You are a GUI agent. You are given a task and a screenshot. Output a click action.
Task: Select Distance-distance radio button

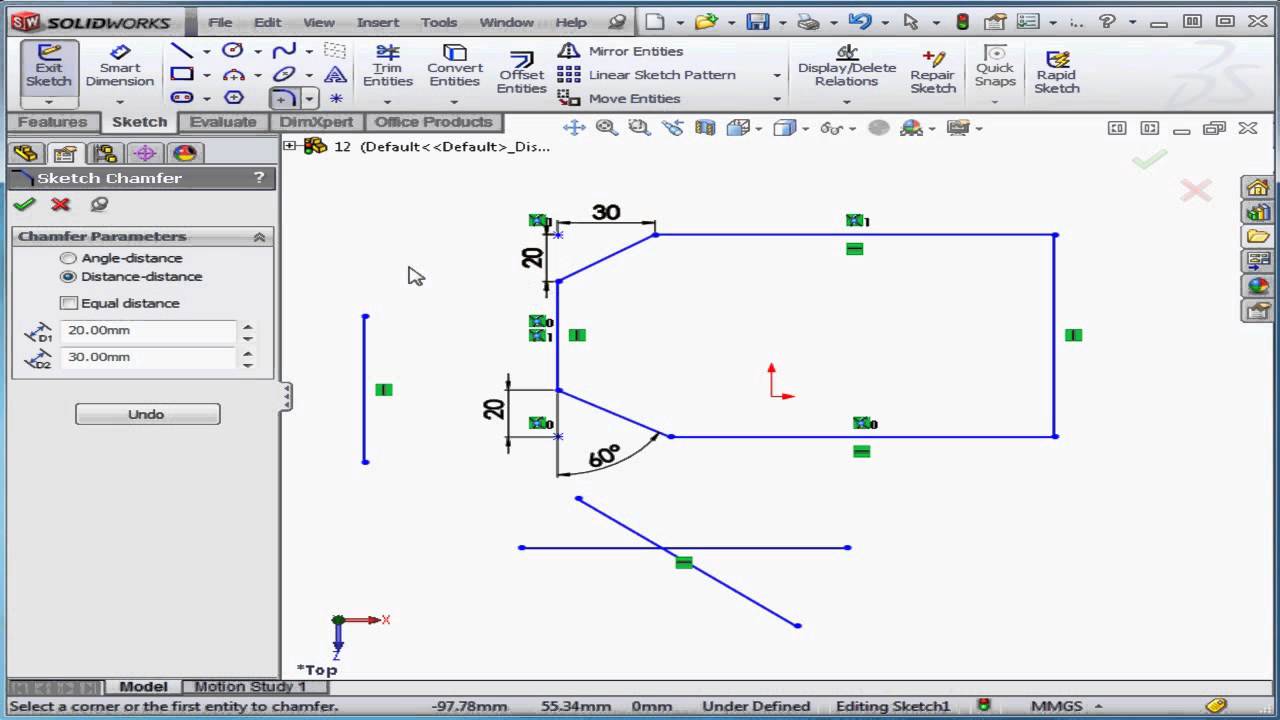[x=68, y=277]
